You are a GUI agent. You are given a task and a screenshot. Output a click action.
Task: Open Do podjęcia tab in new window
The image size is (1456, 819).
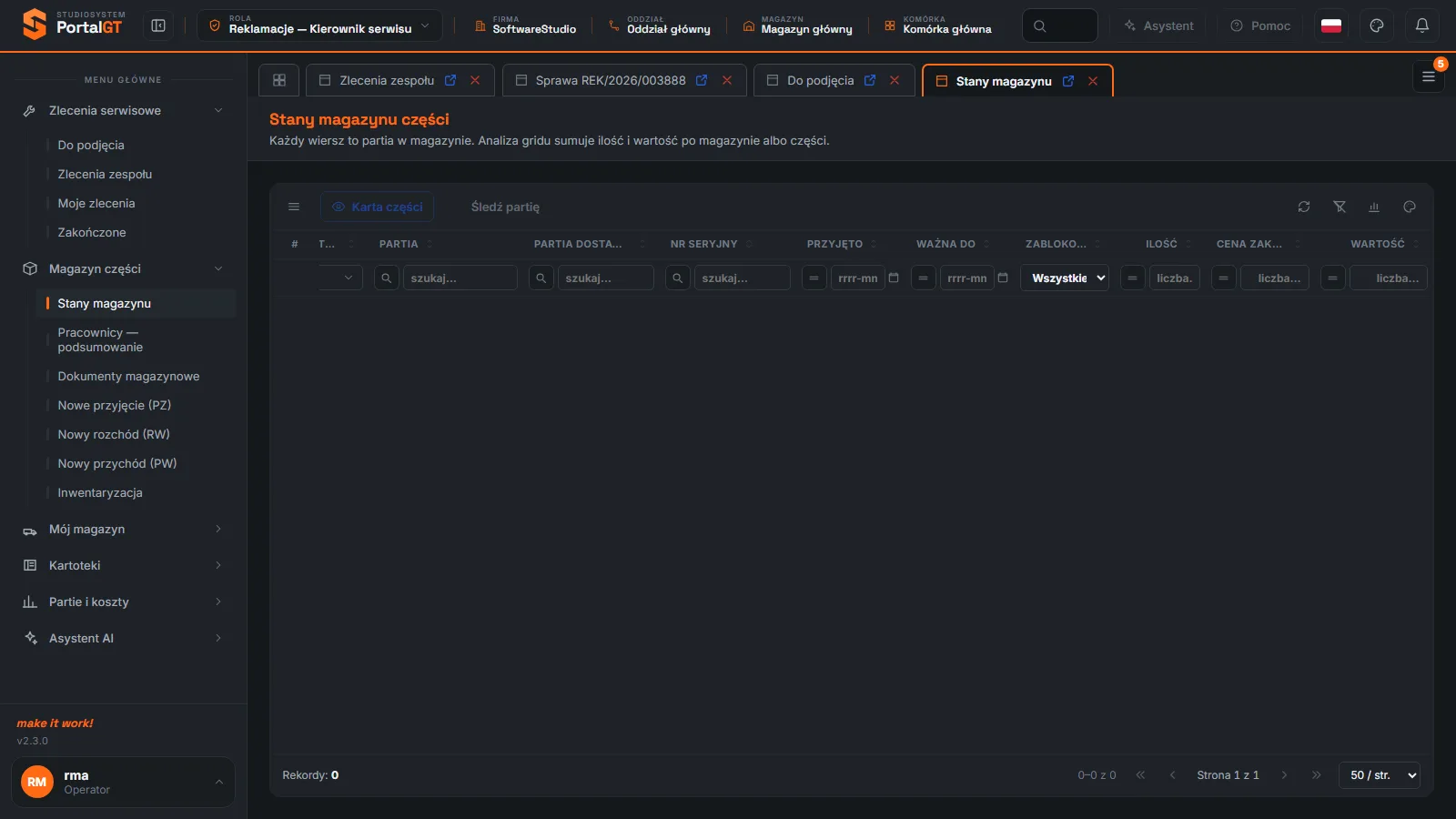870,80
